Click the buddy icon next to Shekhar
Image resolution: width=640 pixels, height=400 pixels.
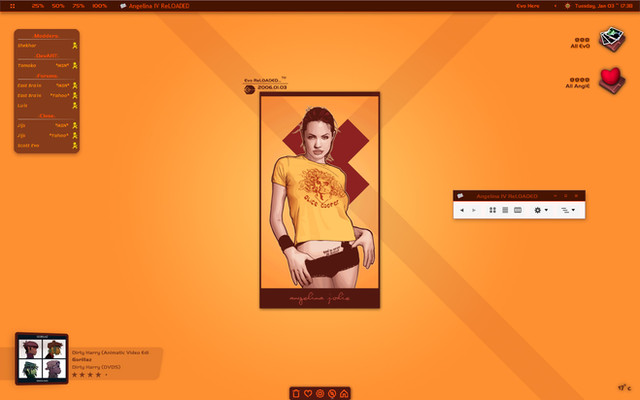click(75, 46)
